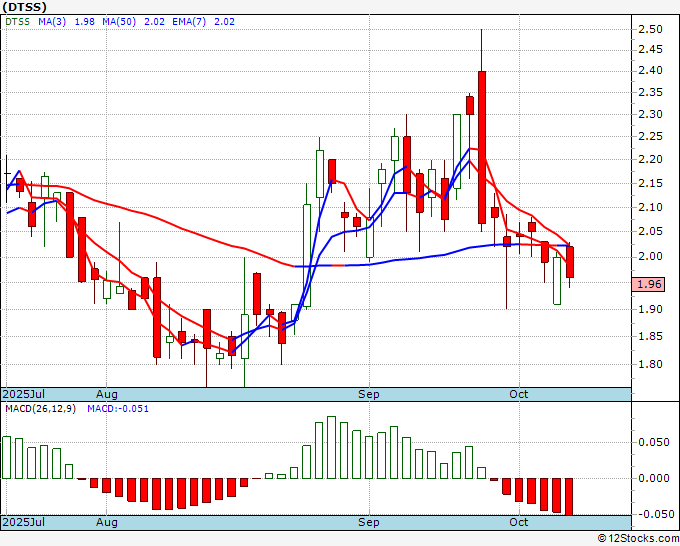Screen dimensions: 680x546
Task: Click the MA(3) legend label
Action: (x=52, y=22)
